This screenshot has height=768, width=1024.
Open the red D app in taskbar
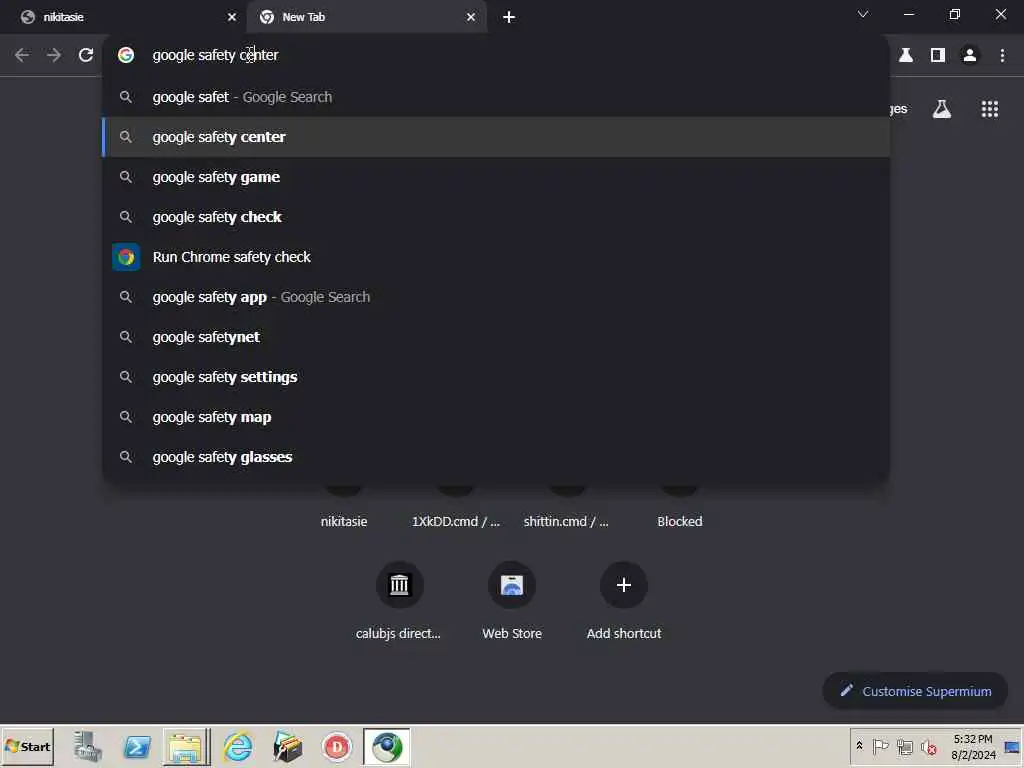pos(337,746)
